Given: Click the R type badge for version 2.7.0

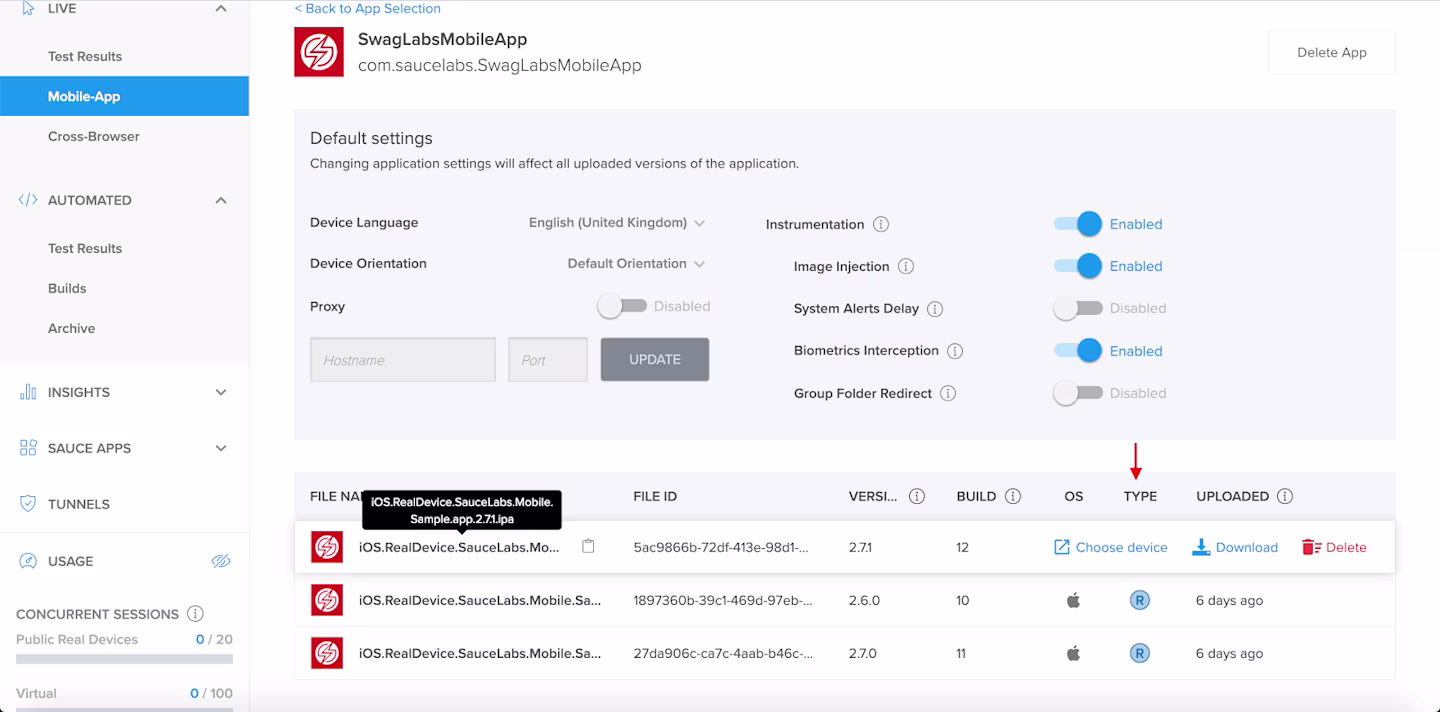Looking at the screenshot, I should (x=1139, y=653).
